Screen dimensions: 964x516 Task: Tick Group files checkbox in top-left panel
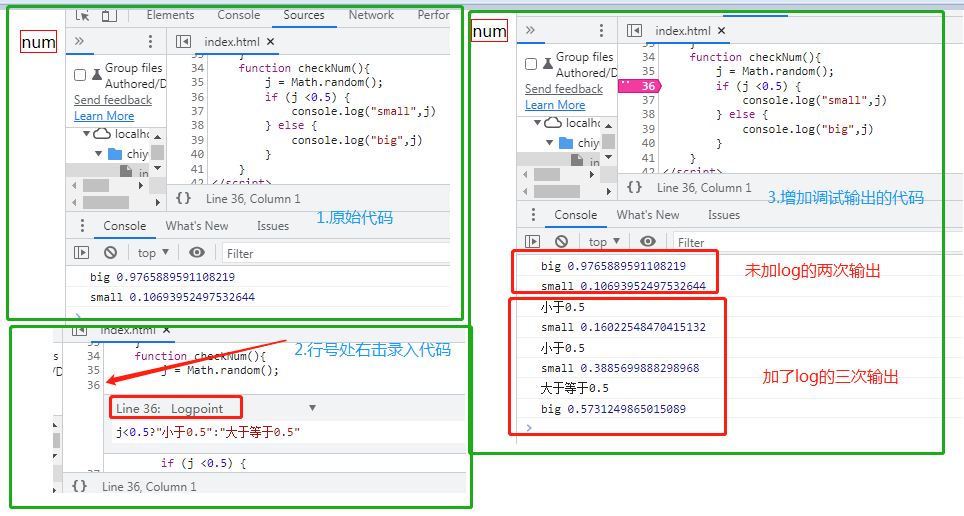(80, 75)
